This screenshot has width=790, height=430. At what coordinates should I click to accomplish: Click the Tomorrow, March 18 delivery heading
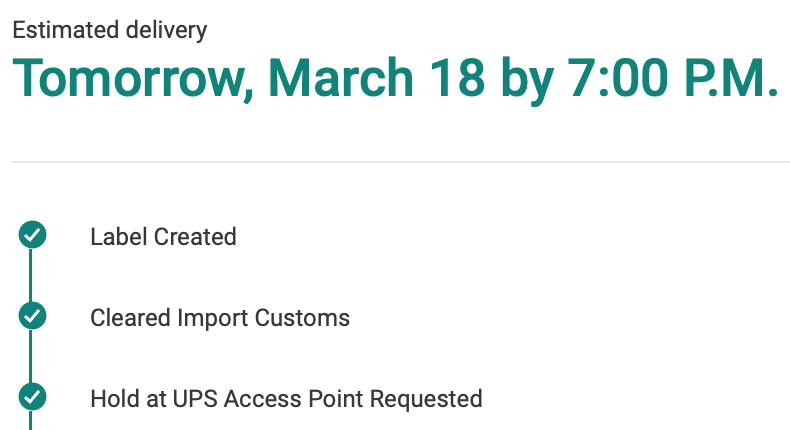tap(395, 77)
